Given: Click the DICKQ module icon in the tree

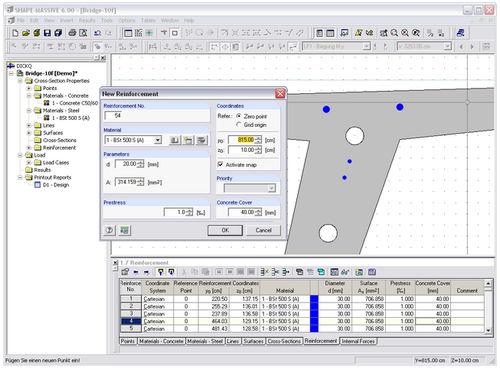Looking at the screenshot, I should 11,66.
